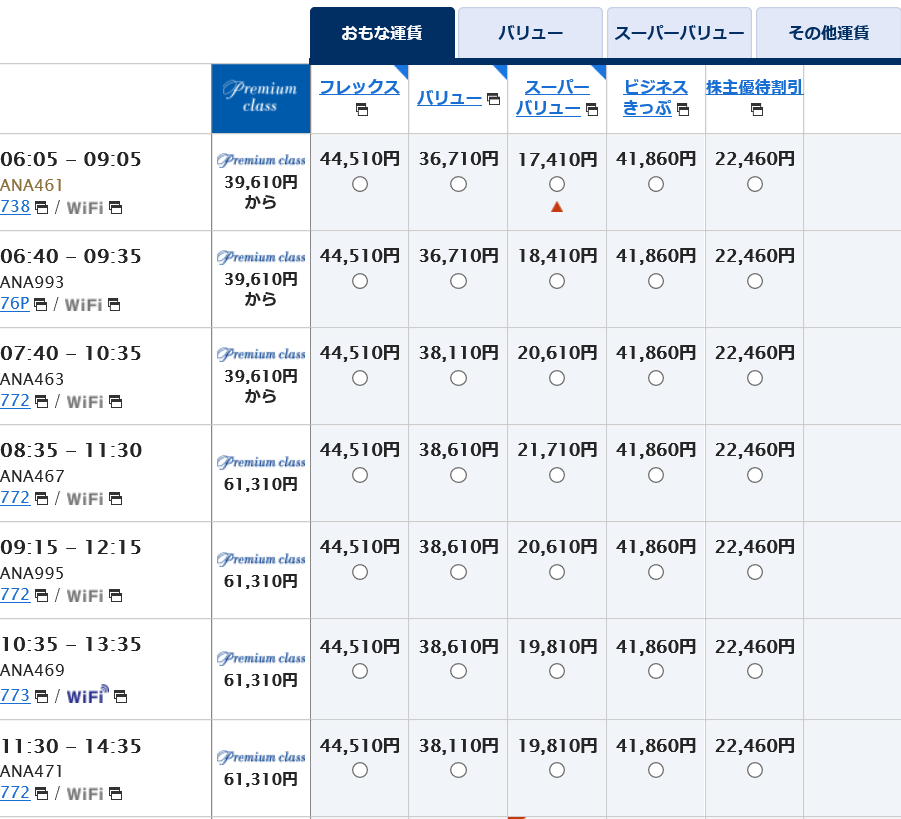Click flight number ANA461

[31, 185]
